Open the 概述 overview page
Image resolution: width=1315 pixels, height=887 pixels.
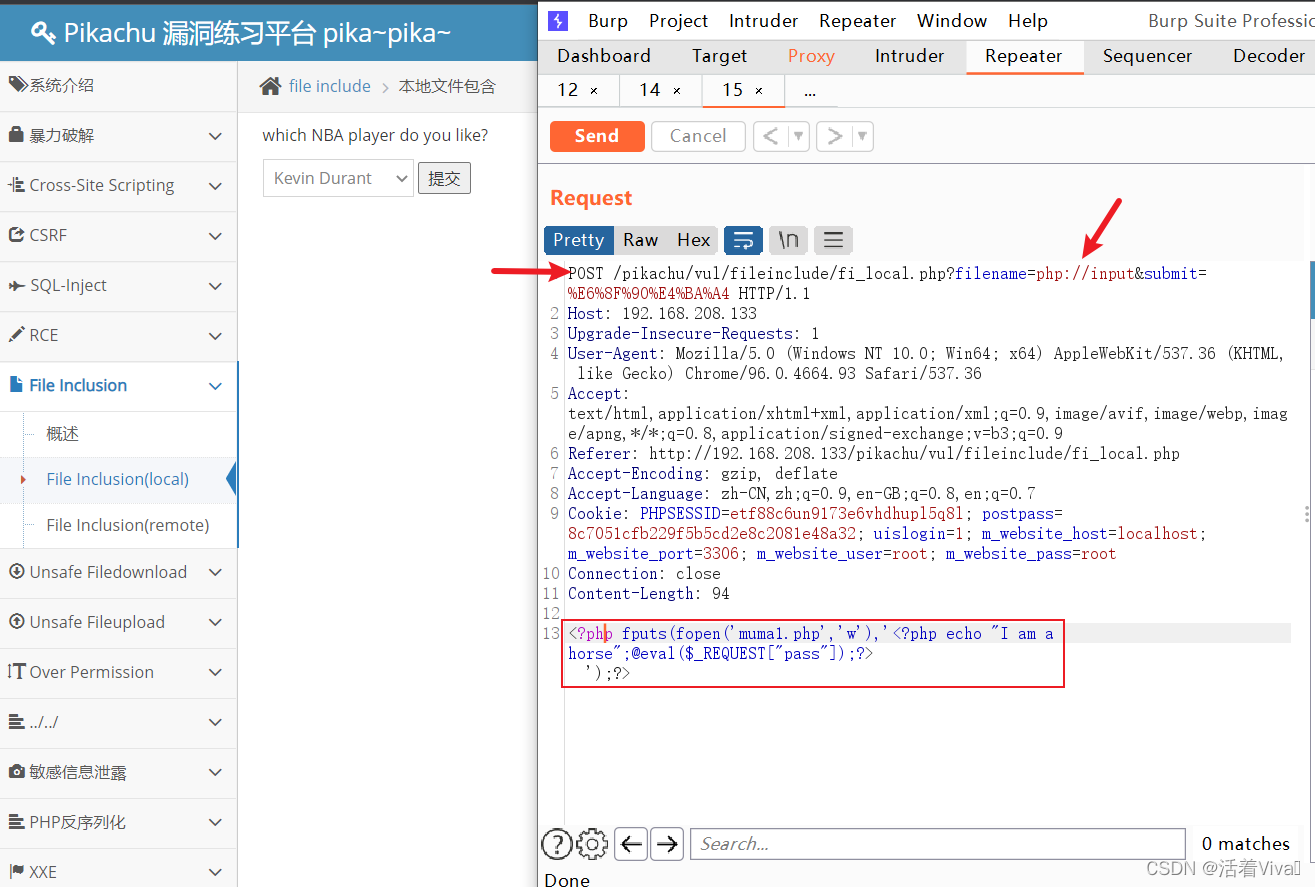click(62, 434)
